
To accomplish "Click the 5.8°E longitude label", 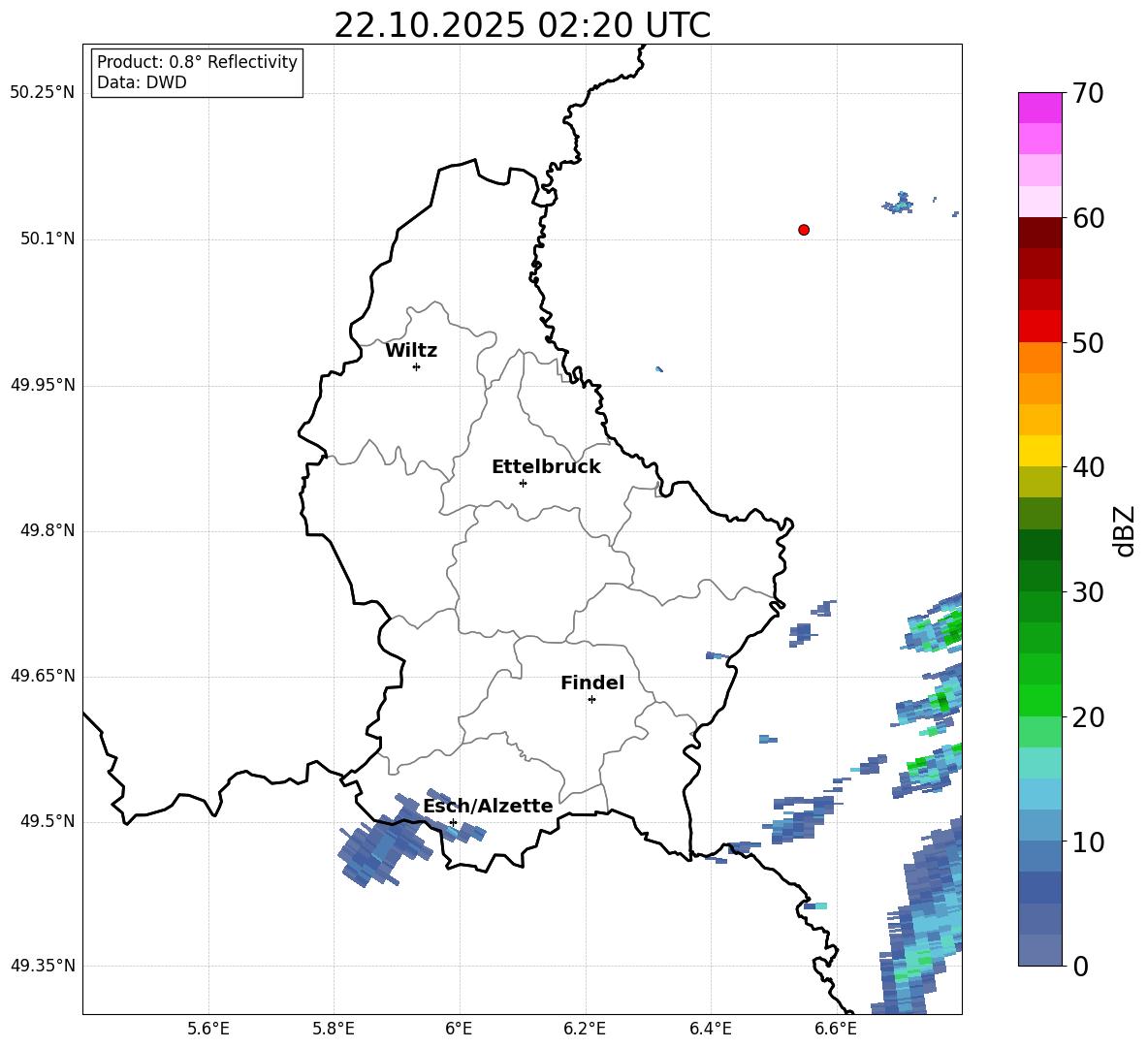I will tap(334, 1029).
